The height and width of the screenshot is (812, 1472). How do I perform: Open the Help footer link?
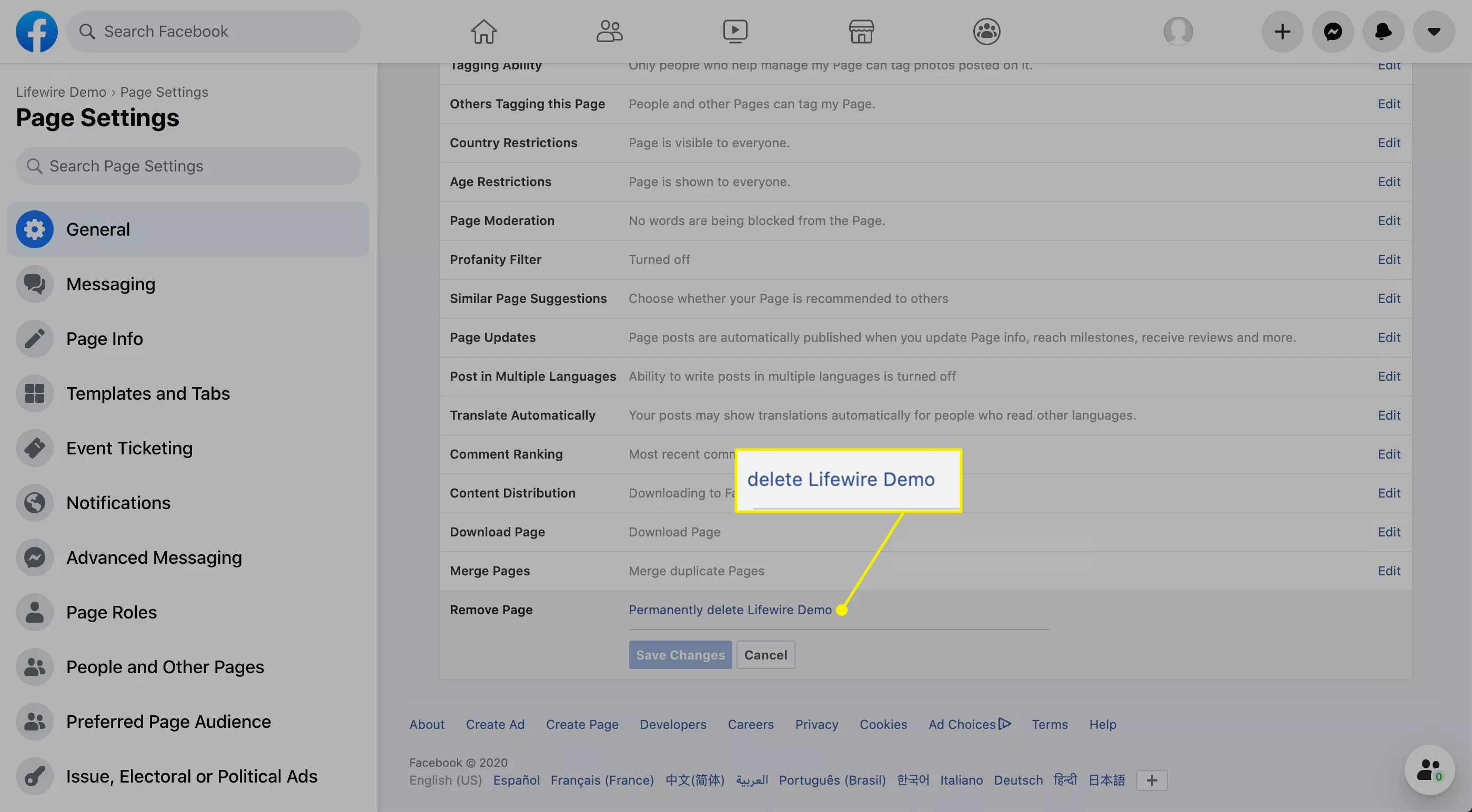click(1102, 725)
